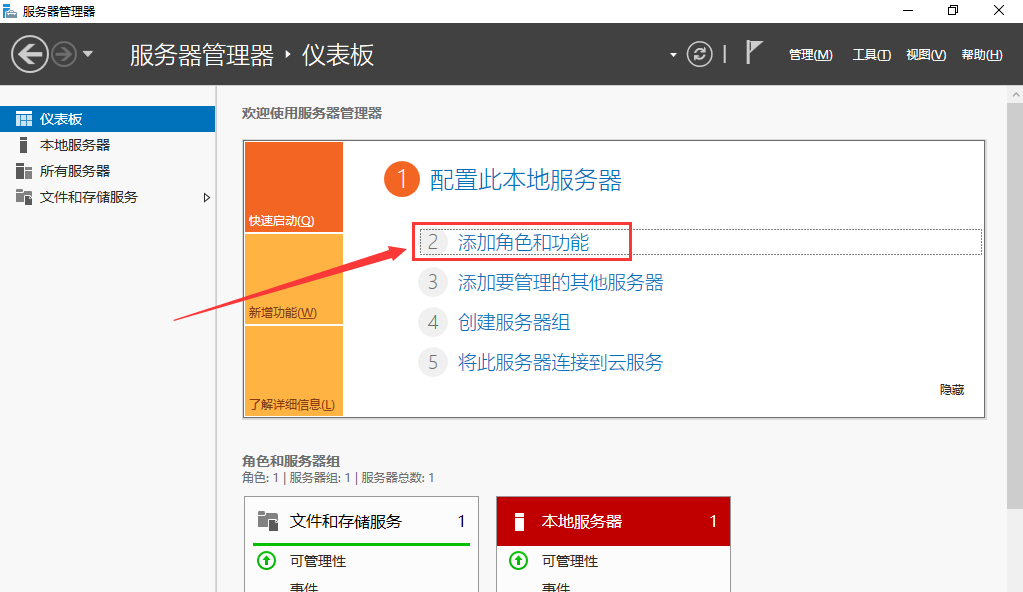1023x592 pixels.
Task: Click the vertical scrollbar thumb
Action: (x=1015, y=305)
